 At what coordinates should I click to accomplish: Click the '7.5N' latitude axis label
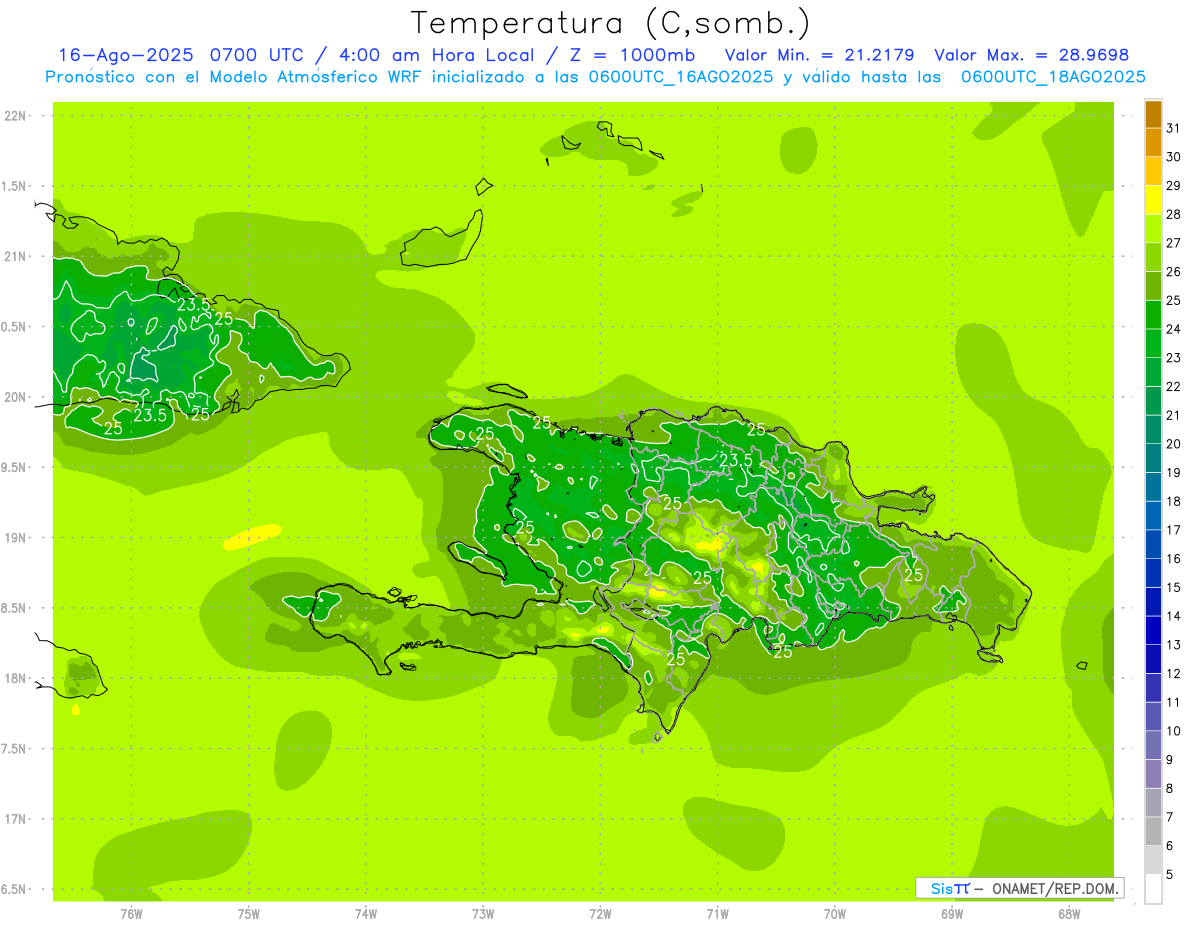point(15,749)
